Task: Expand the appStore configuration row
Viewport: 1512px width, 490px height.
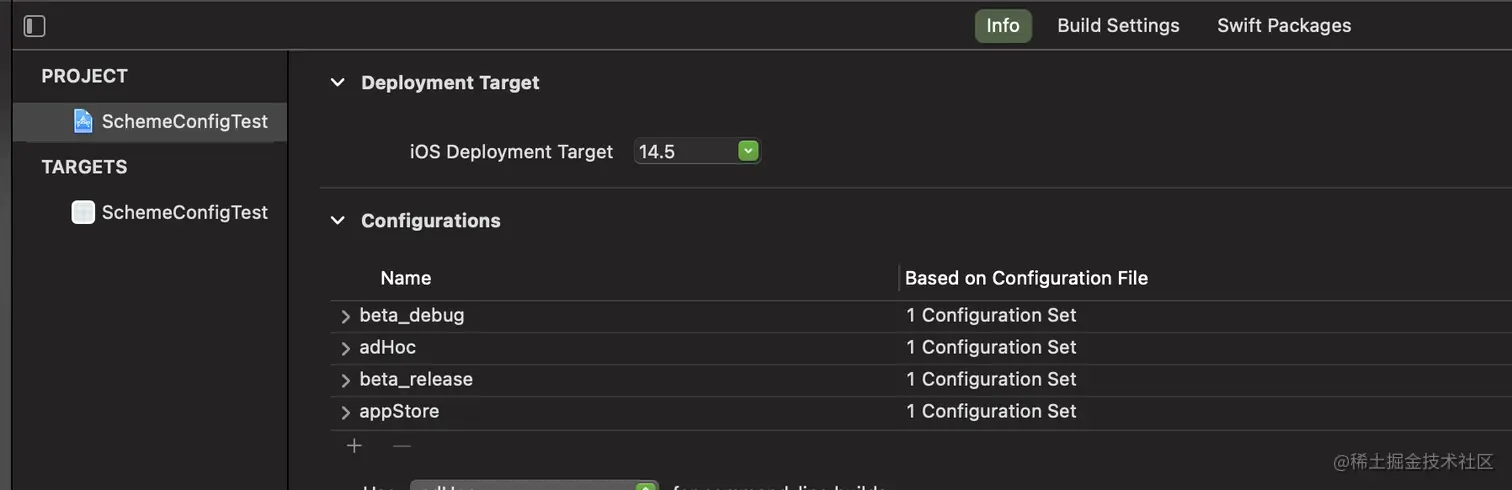Action: pyautogui.click(x=346, y=412)
